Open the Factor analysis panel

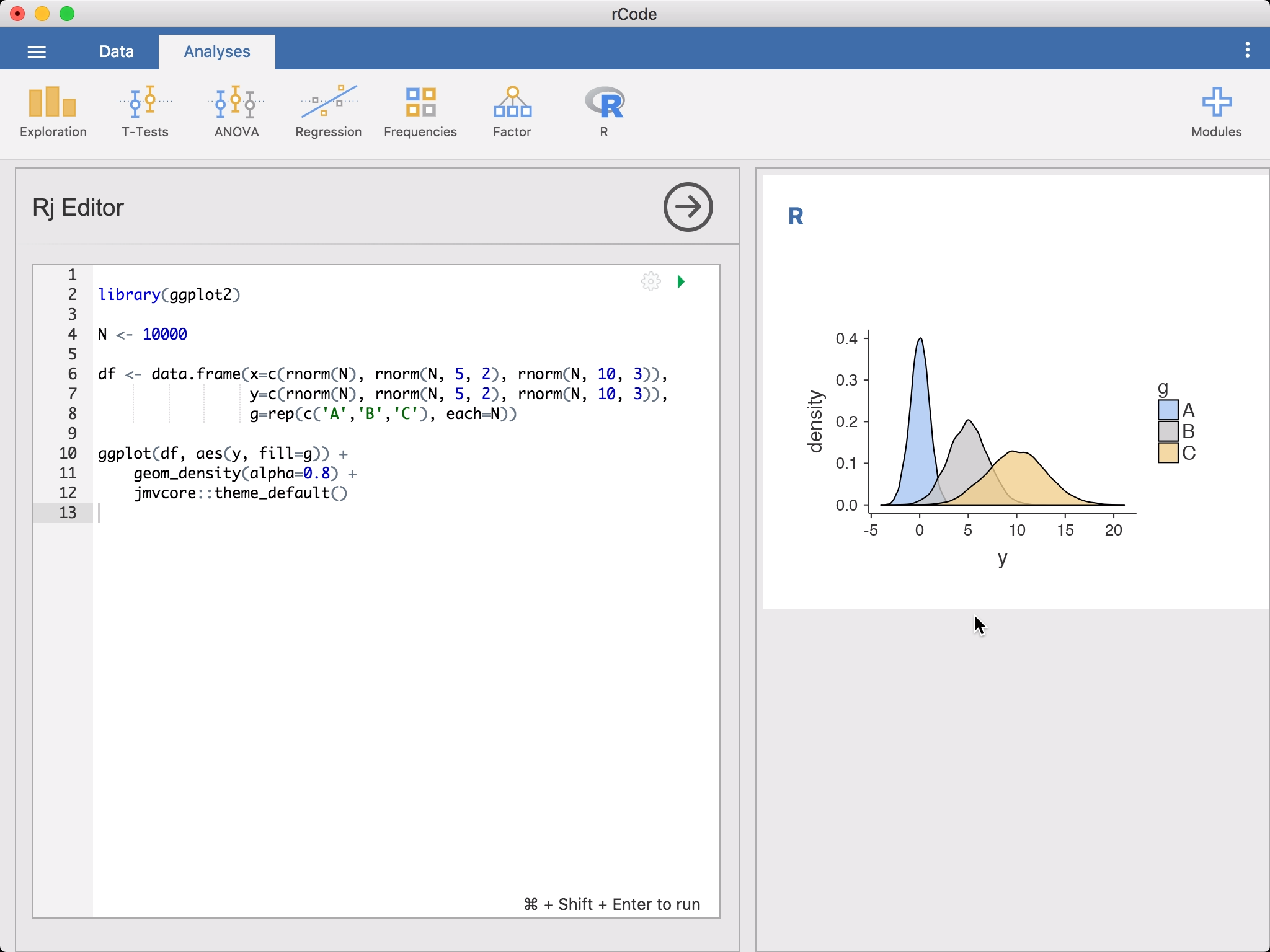[510, 109]
